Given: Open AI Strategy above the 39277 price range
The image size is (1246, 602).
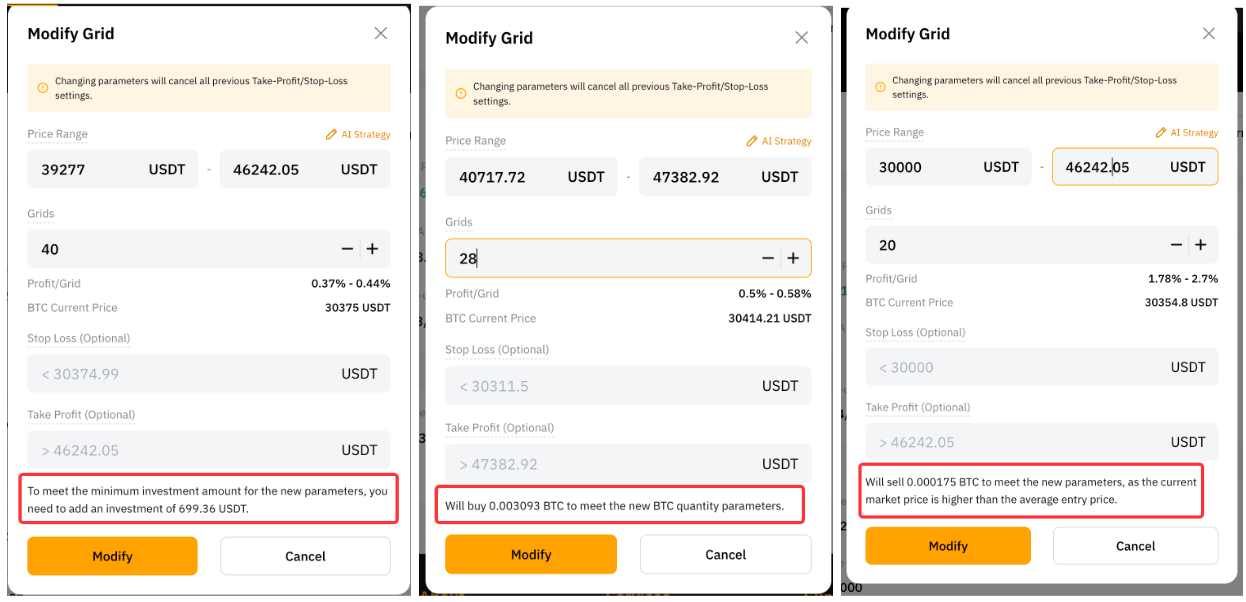Looking at the screenshot, I should point(358,134).
